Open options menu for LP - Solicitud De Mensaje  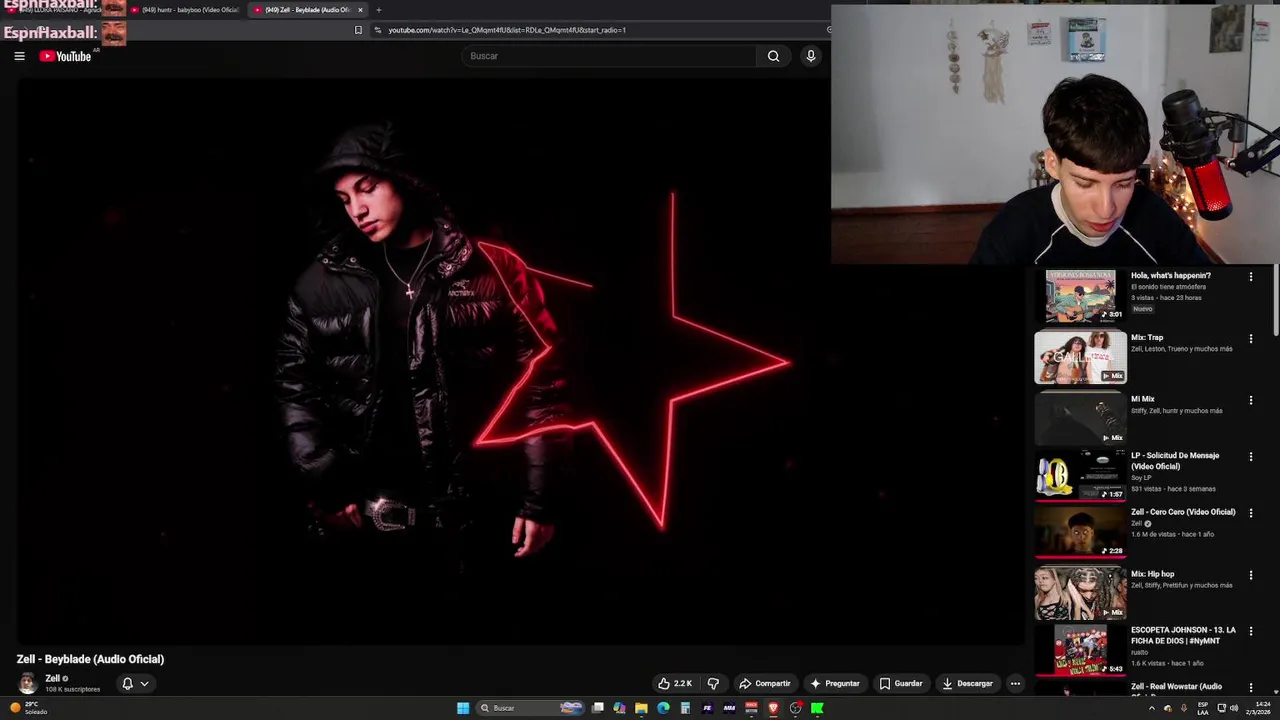tap(1250, 457)
